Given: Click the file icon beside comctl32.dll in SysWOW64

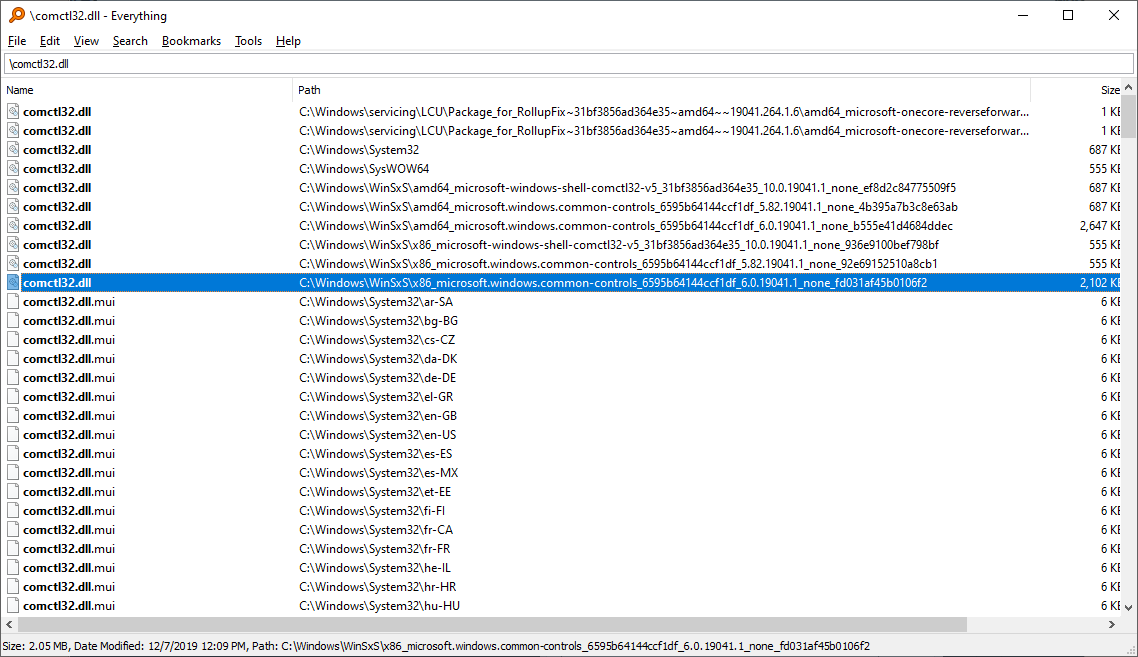Looking at the screenshot, I should pos(11,168).
